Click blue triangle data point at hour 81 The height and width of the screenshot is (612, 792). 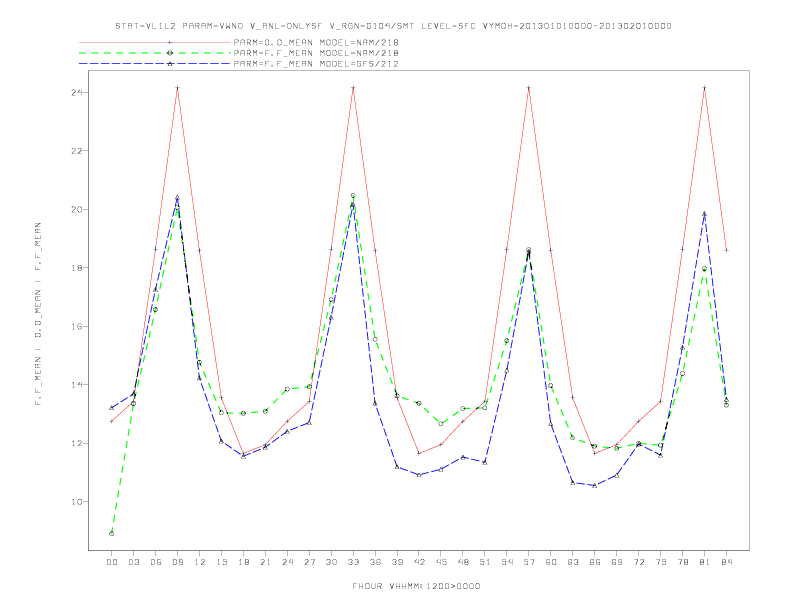pos(705,214)
